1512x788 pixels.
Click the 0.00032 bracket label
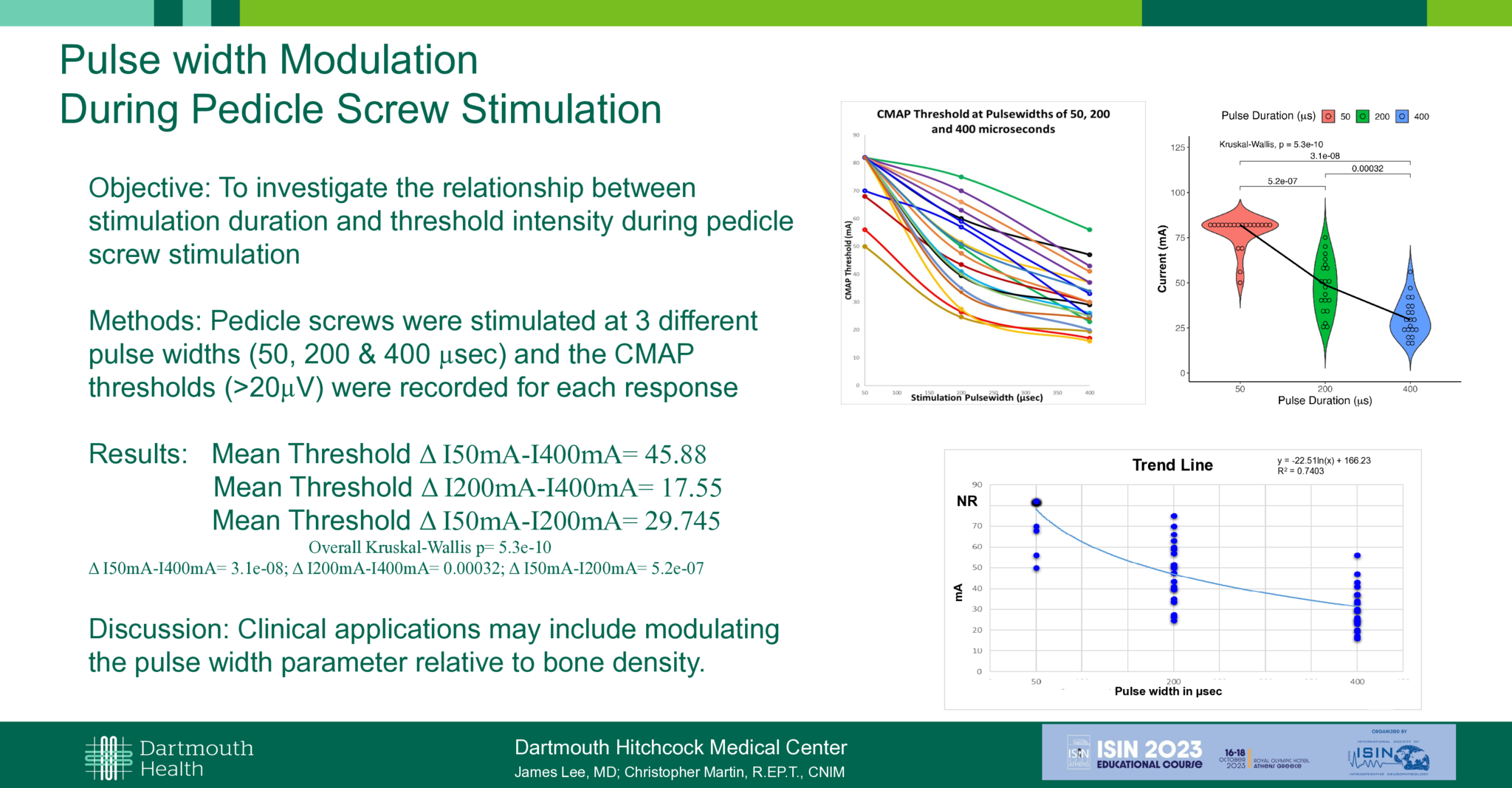1367,168
